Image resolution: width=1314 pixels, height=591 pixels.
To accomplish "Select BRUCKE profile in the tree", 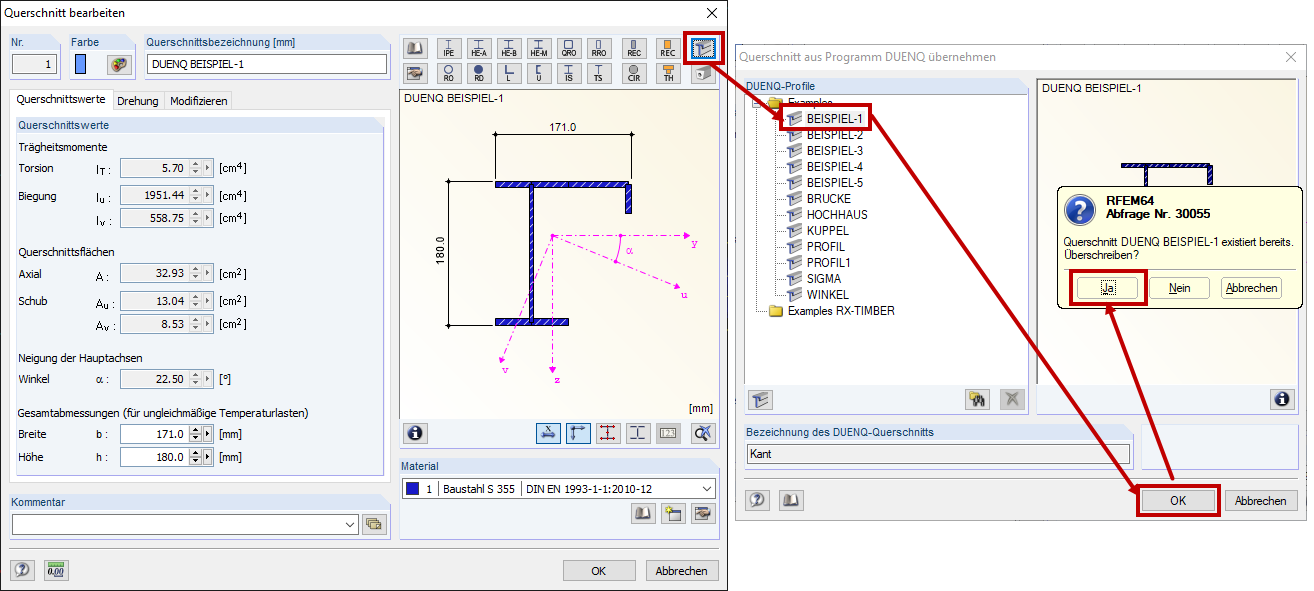I will pyautogui.click(x=829, y=198).
